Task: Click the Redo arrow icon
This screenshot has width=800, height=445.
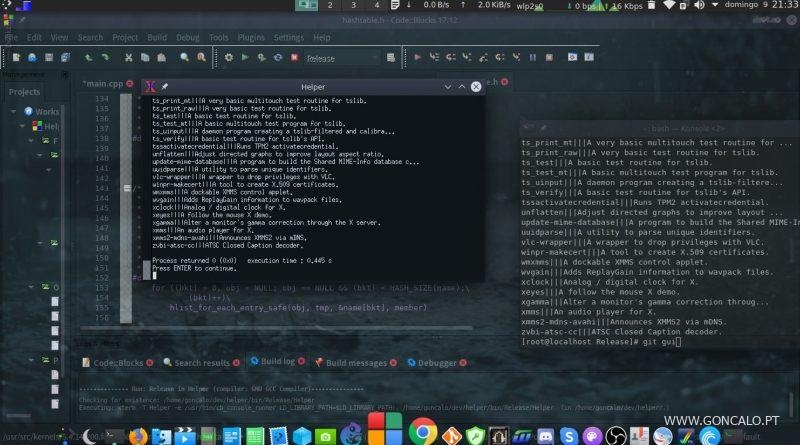Action: 105,58
